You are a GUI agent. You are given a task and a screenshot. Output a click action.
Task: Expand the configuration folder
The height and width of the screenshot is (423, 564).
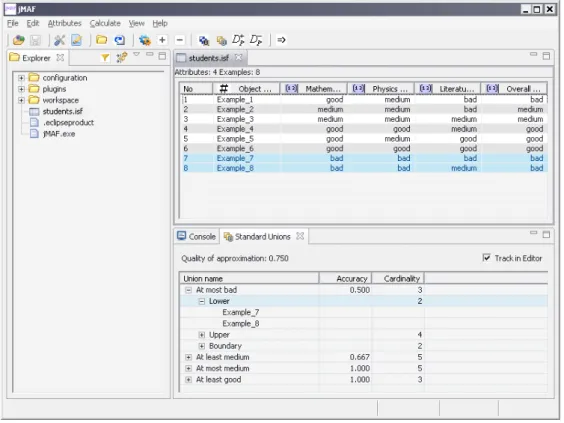[x=22, y=78]
